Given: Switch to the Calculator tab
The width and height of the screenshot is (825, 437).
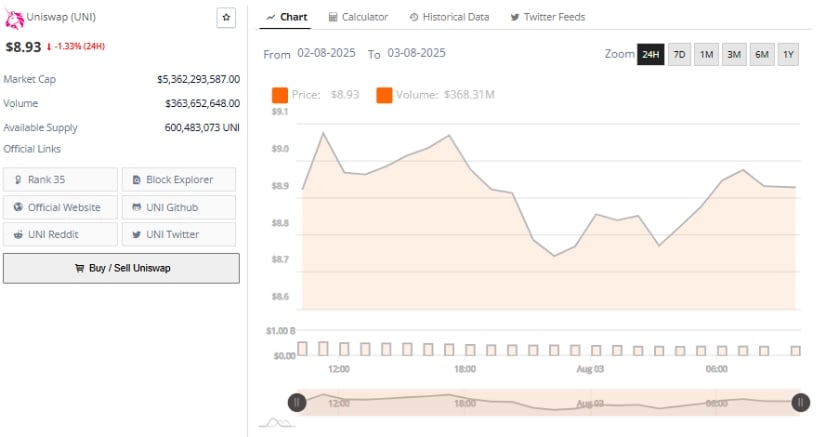Looking at the screenshot, I should pos(358,17).
